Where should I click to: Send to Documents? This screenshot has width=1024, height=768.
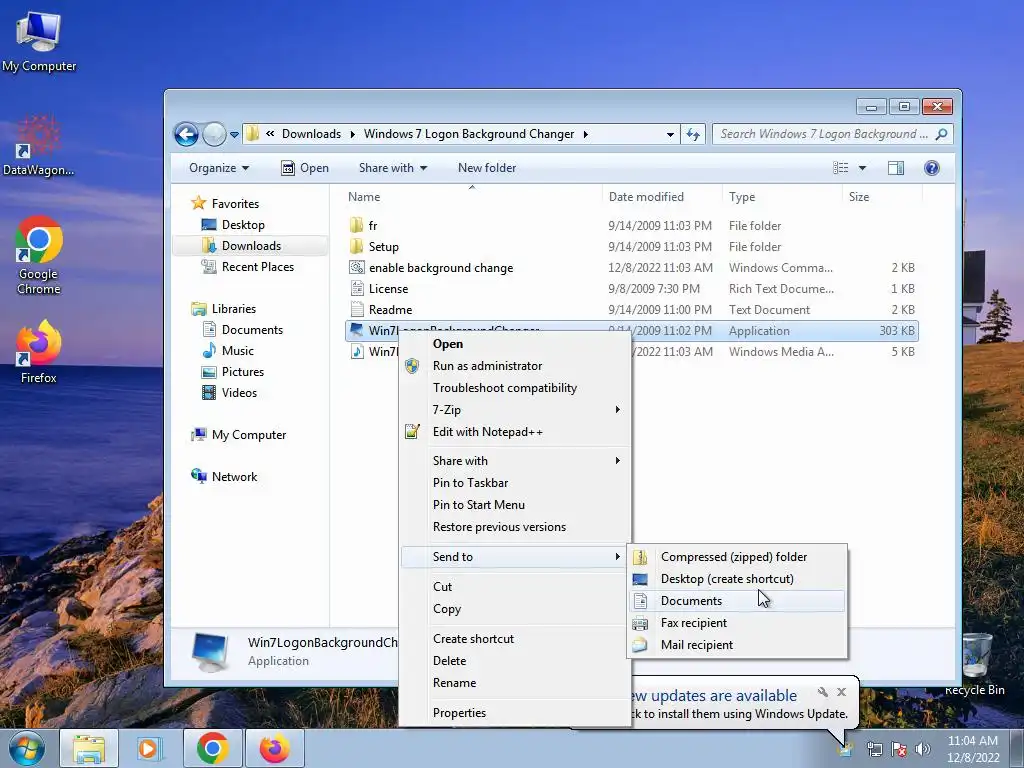(737, 601)
